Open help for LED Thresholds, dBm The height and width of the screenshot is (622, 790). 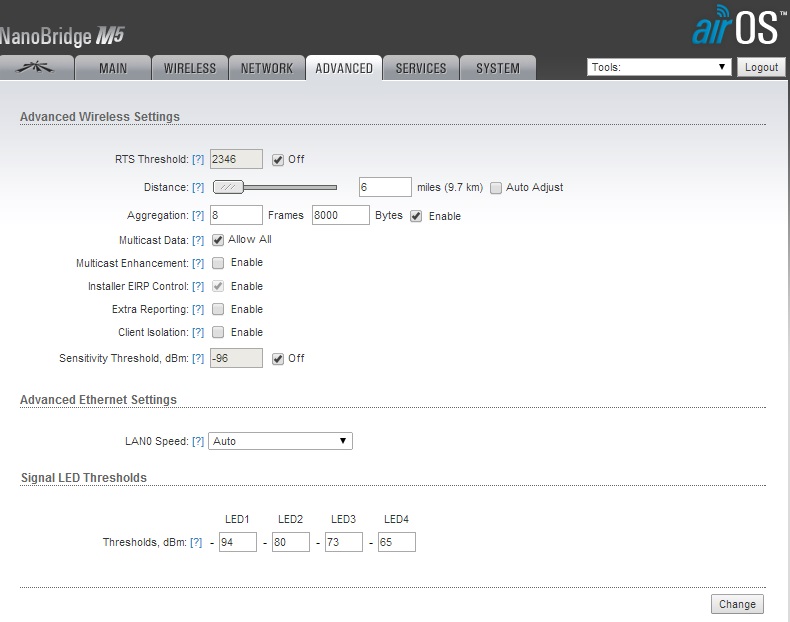coord(196,542)
